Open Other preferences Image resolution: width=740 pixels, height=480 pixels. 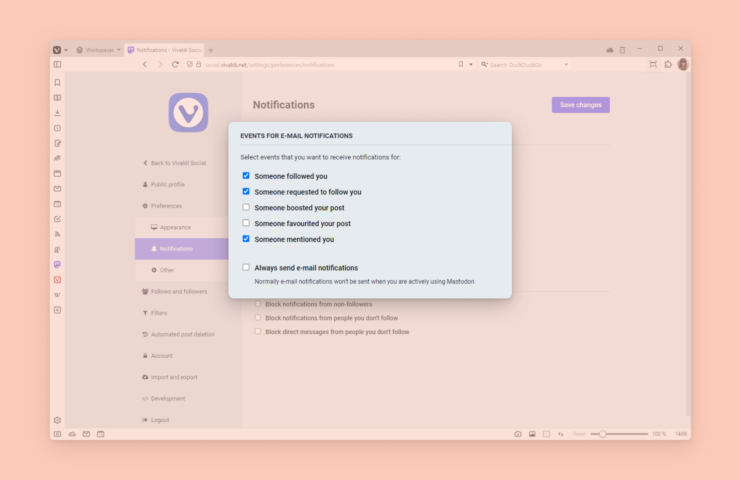(163, 270)
